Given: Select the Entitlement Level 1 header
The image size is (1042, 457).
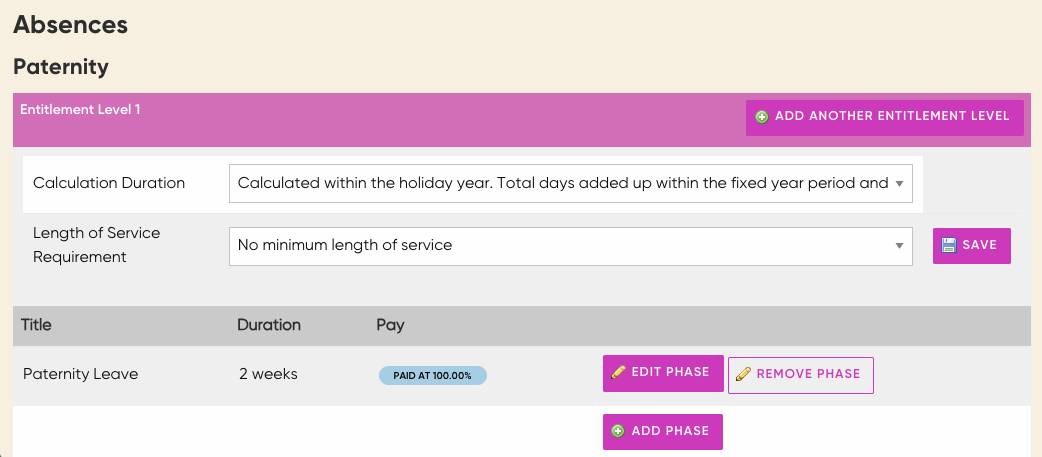Looking at the screenshot, I should (x=80, y=109).
